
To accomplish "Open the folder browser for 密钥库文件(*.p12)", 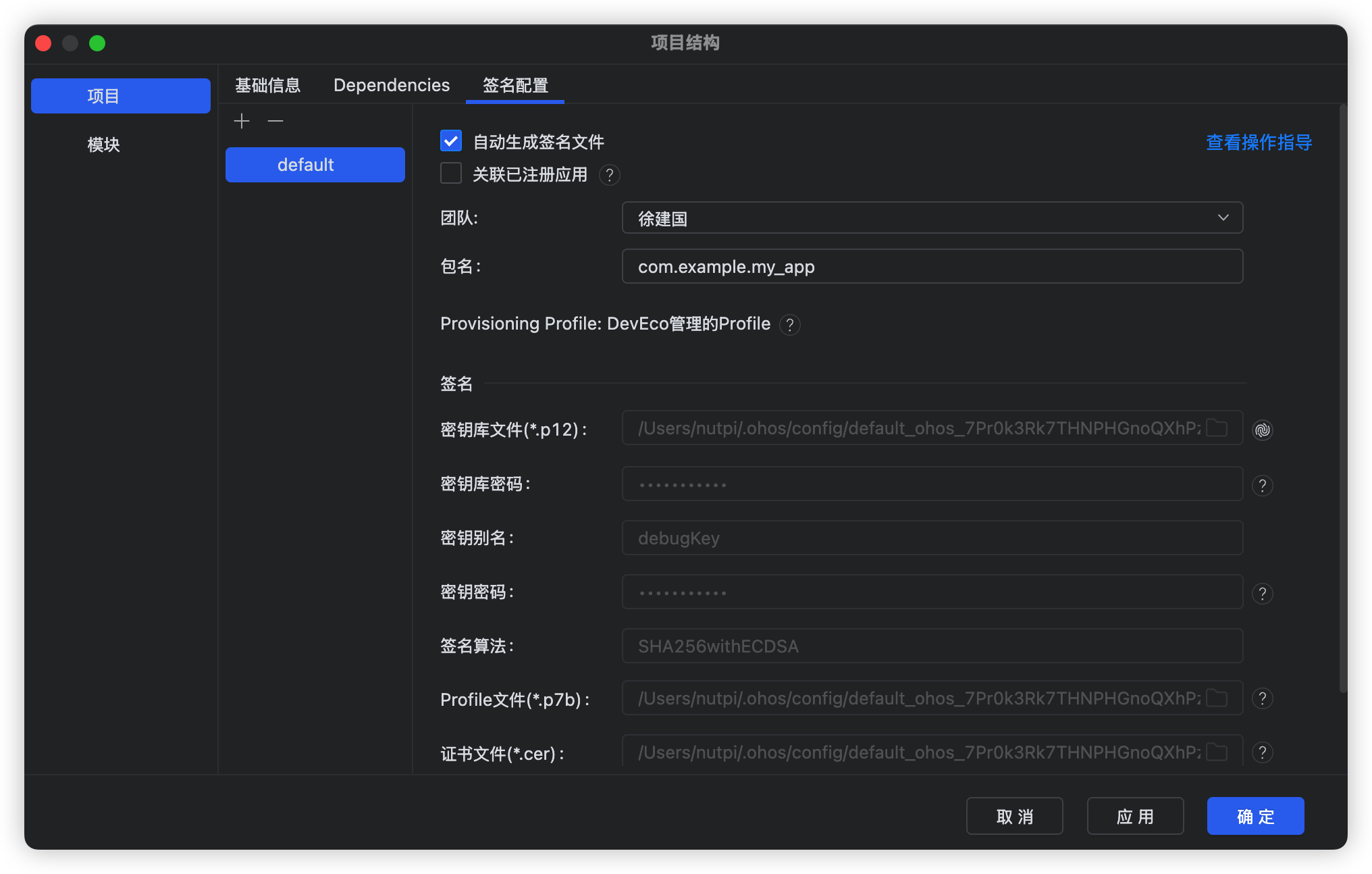I will click(1217, 428).
